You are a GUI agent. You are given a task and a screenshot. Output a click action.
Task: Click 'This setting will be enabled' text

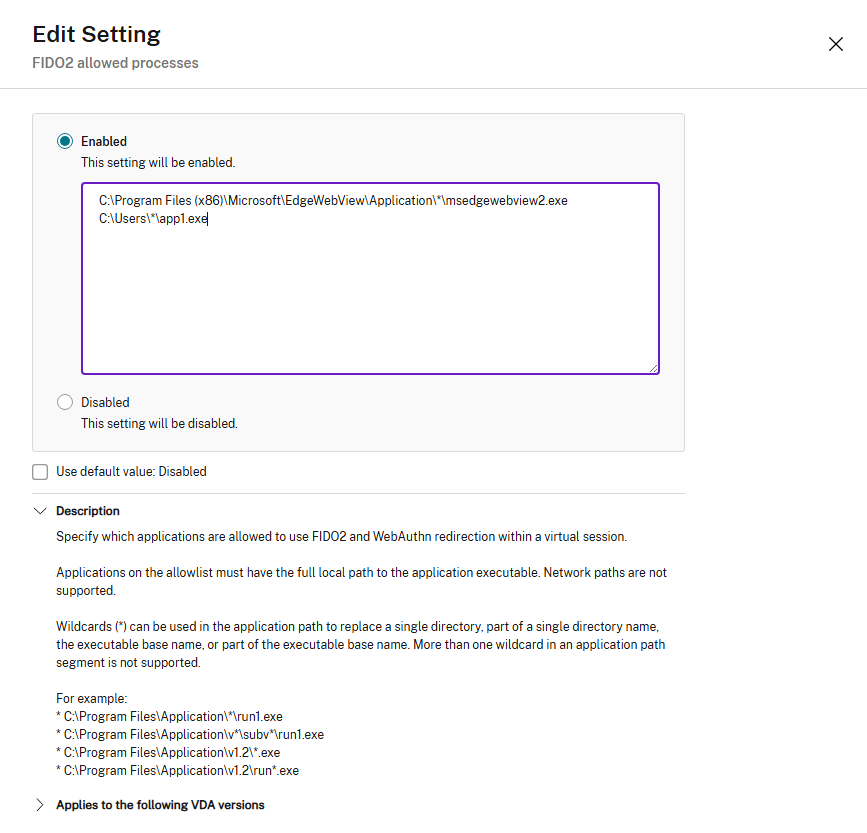pyautogui.click(x=158, y=162)
